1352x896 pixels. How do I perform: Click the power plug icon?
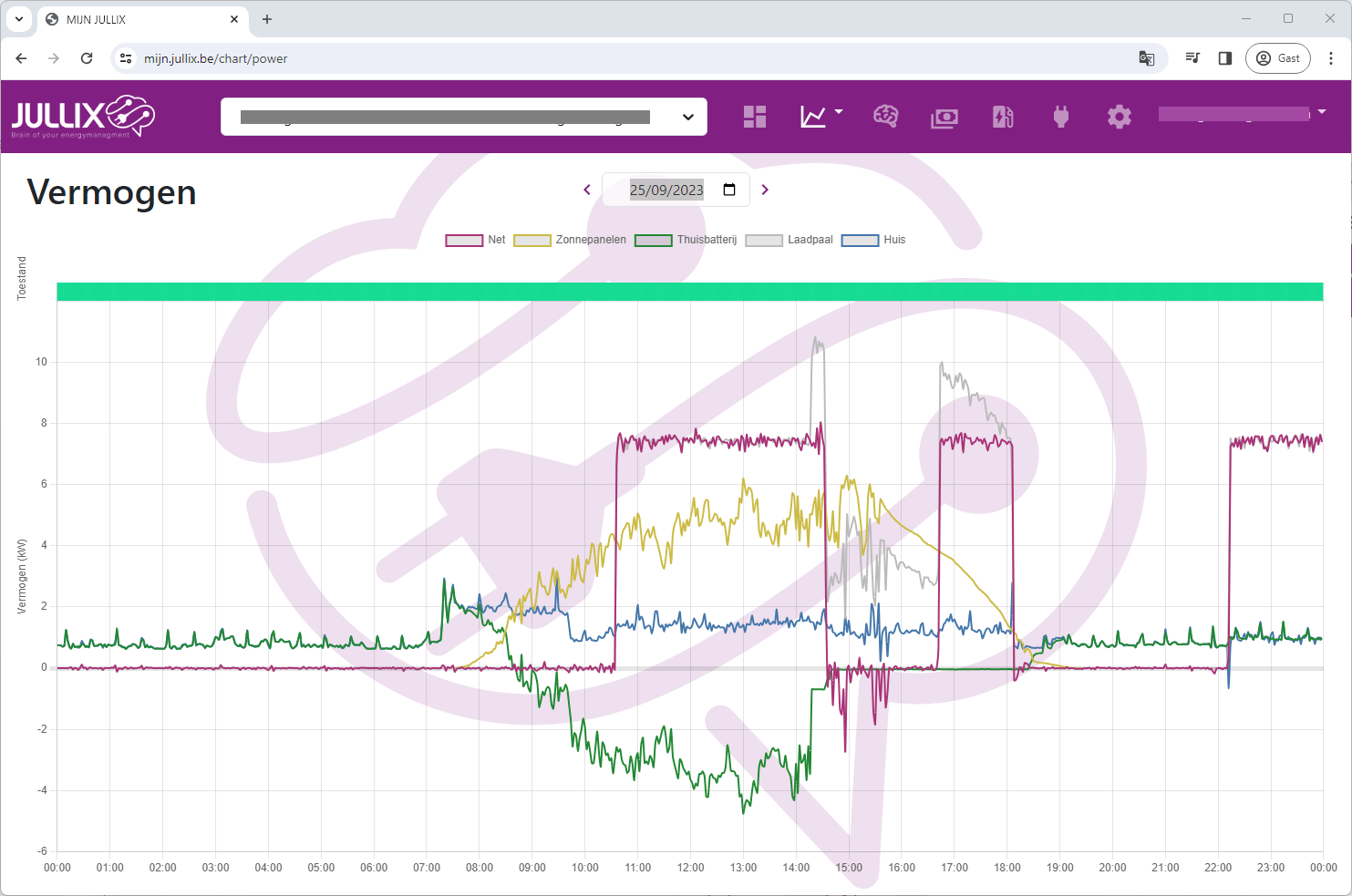[x=1060, y=117]
